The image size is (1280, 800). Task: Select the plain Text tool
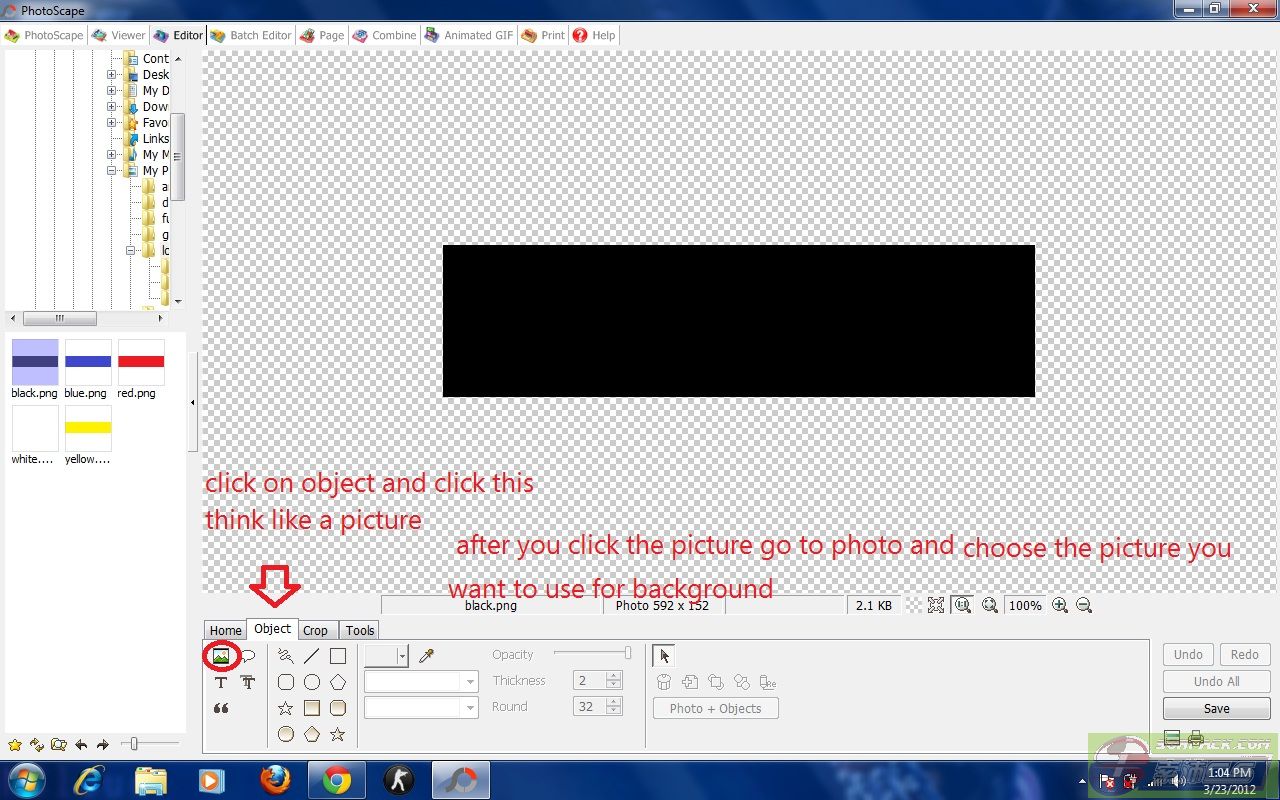pyautogui.click(x=221, y=682)
